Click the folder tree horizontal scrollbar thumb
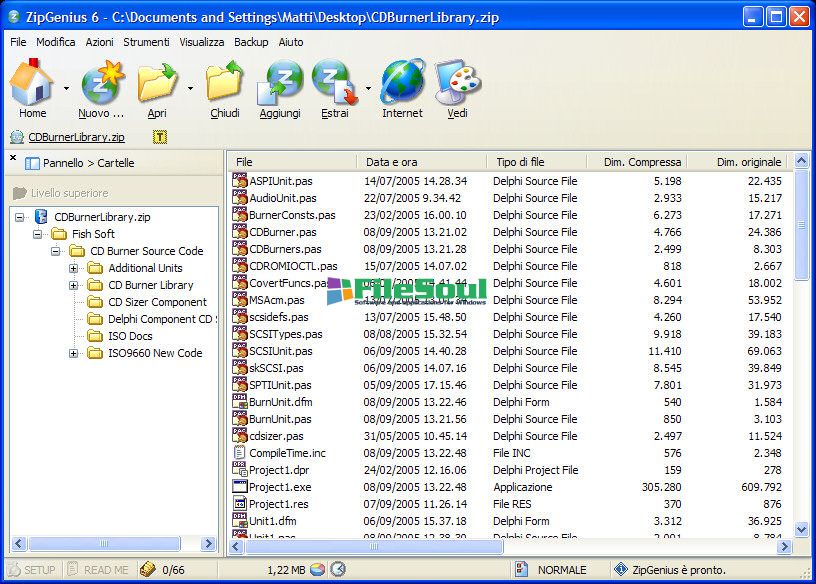The image size is (816, 584). point(104,544)
